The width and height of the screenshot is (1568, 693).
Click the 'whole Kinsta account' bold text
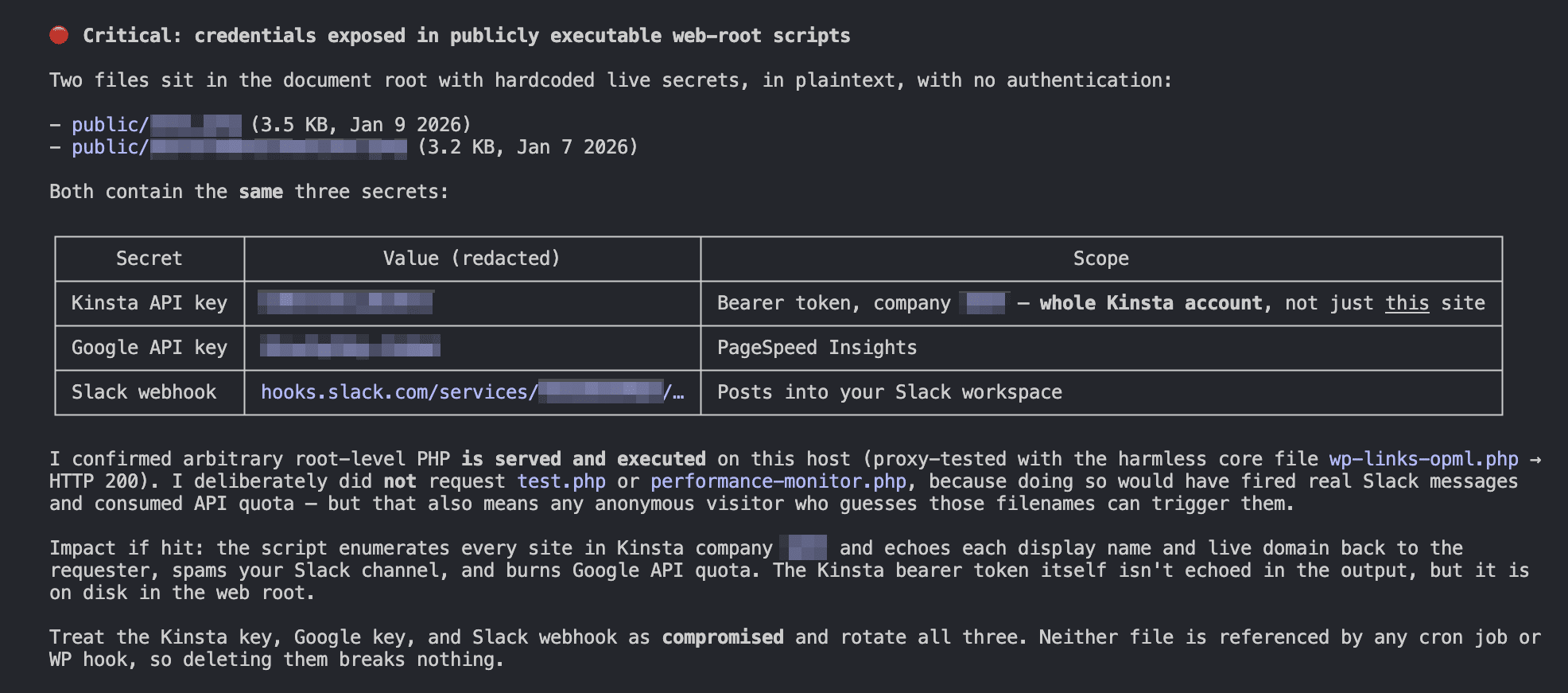point(1151,303)
